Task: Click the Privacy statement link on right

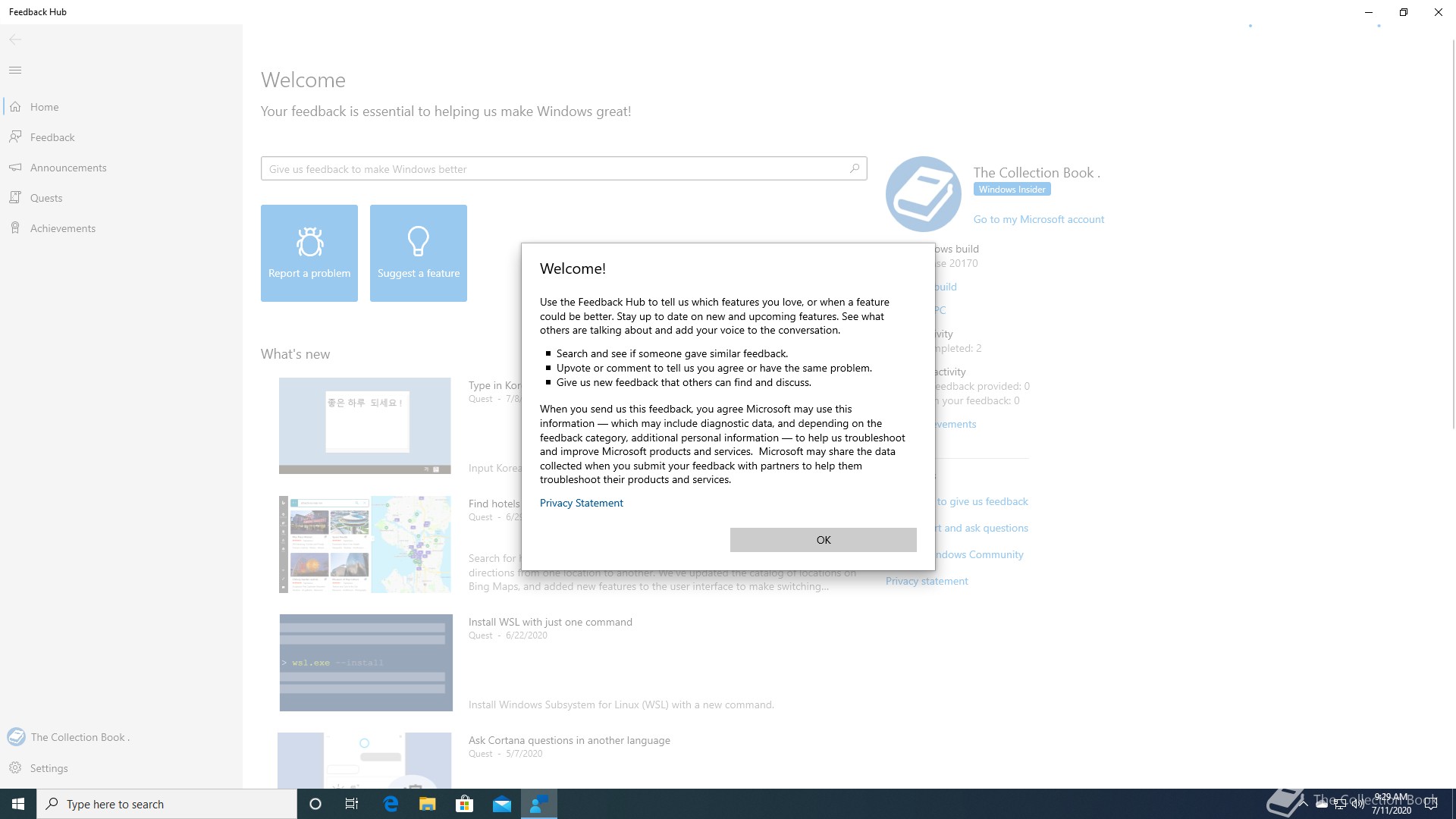Action: click(927, 582)
